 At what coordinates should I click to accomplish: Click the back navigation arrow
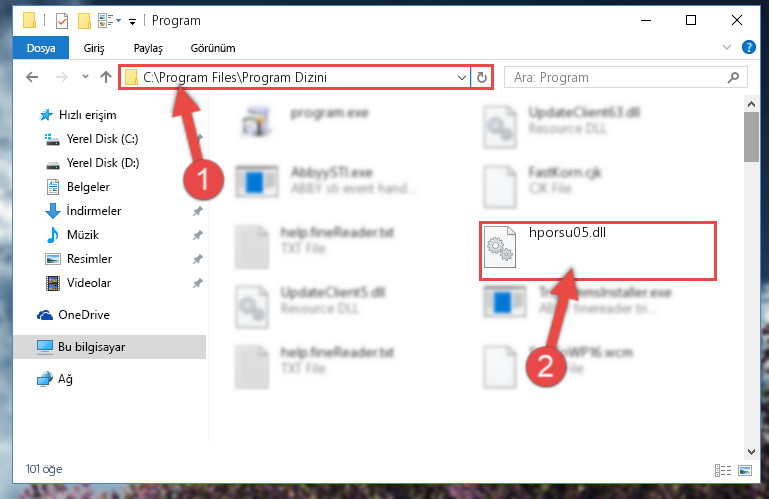[32, 77]
